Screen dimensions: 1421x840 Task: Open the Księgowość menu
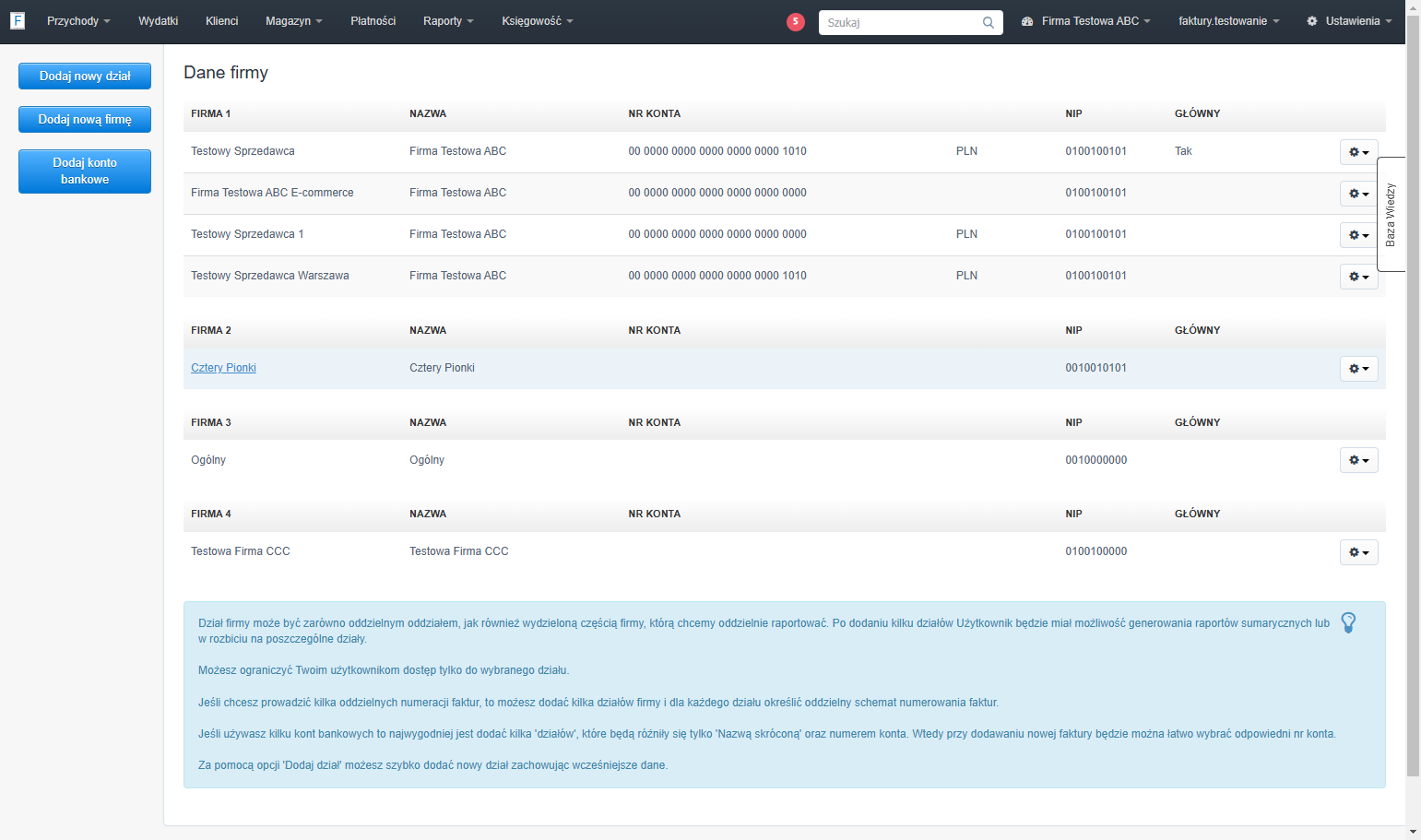click(538, 21)
